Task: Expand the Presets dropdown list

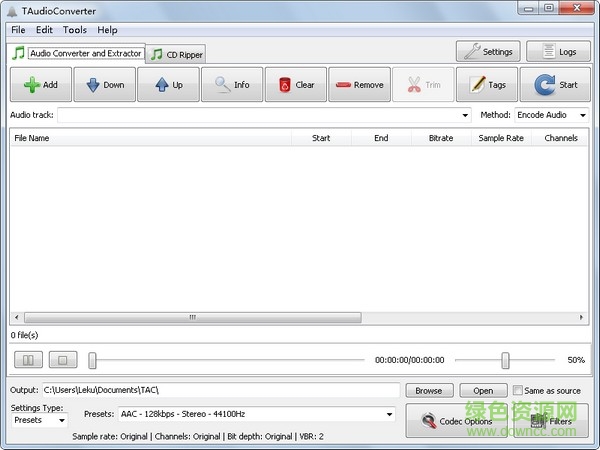Action: coord(389,414)
